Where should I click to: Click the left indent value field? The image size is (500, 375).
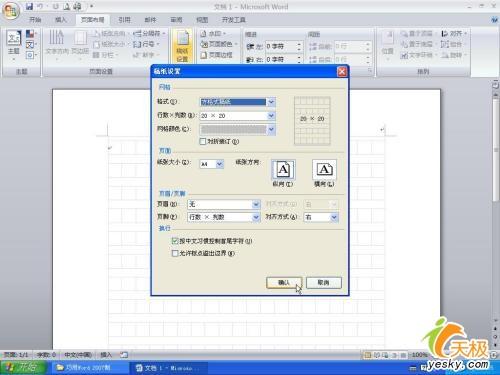coord(281,46)
